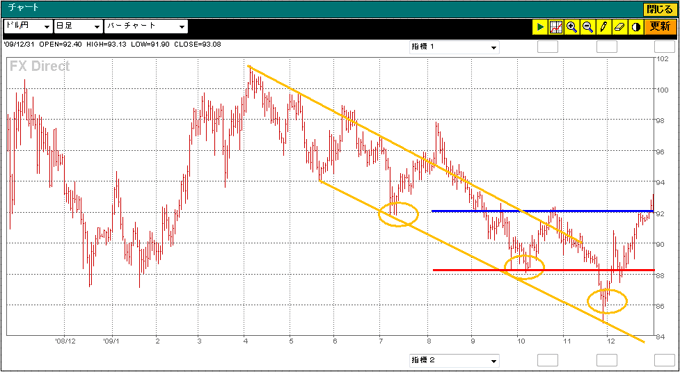The image size is (680, 372).
Task: Click the チャート window title text
Action: (x=24, y=8)
